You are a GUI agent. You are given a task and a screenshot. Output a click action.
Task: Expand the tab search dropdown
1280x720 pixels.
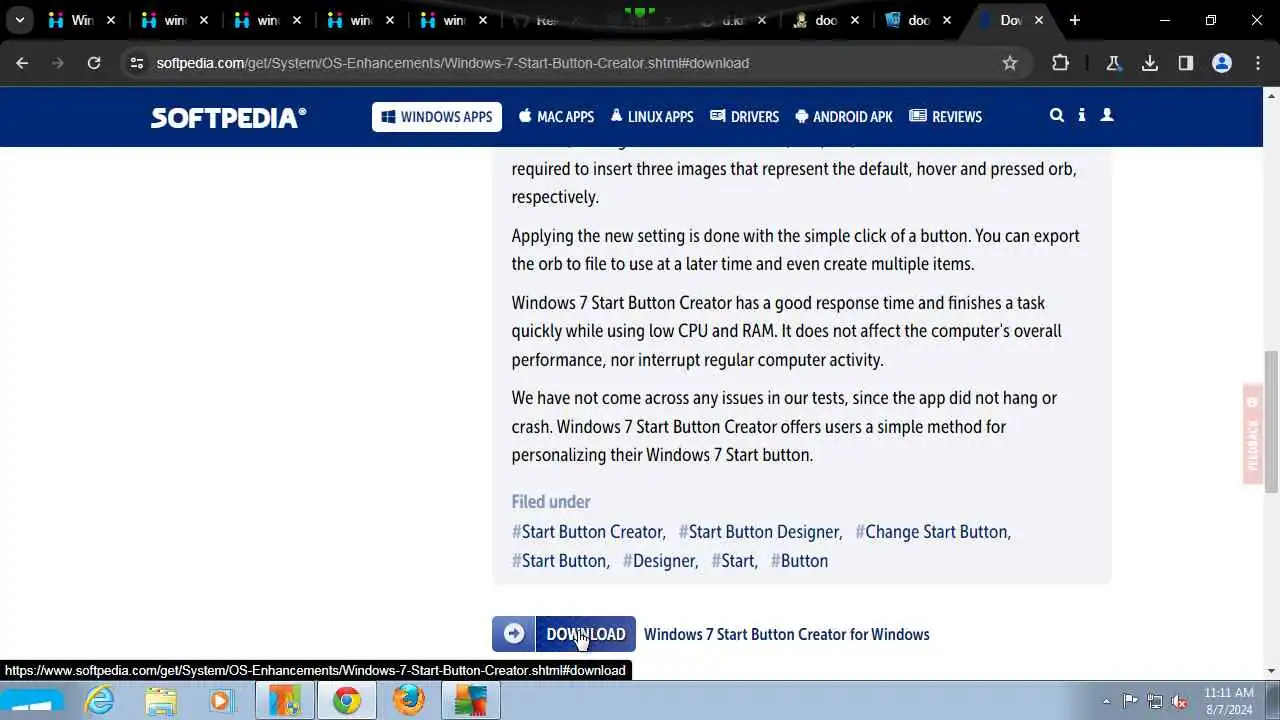(x=19, y=20)
